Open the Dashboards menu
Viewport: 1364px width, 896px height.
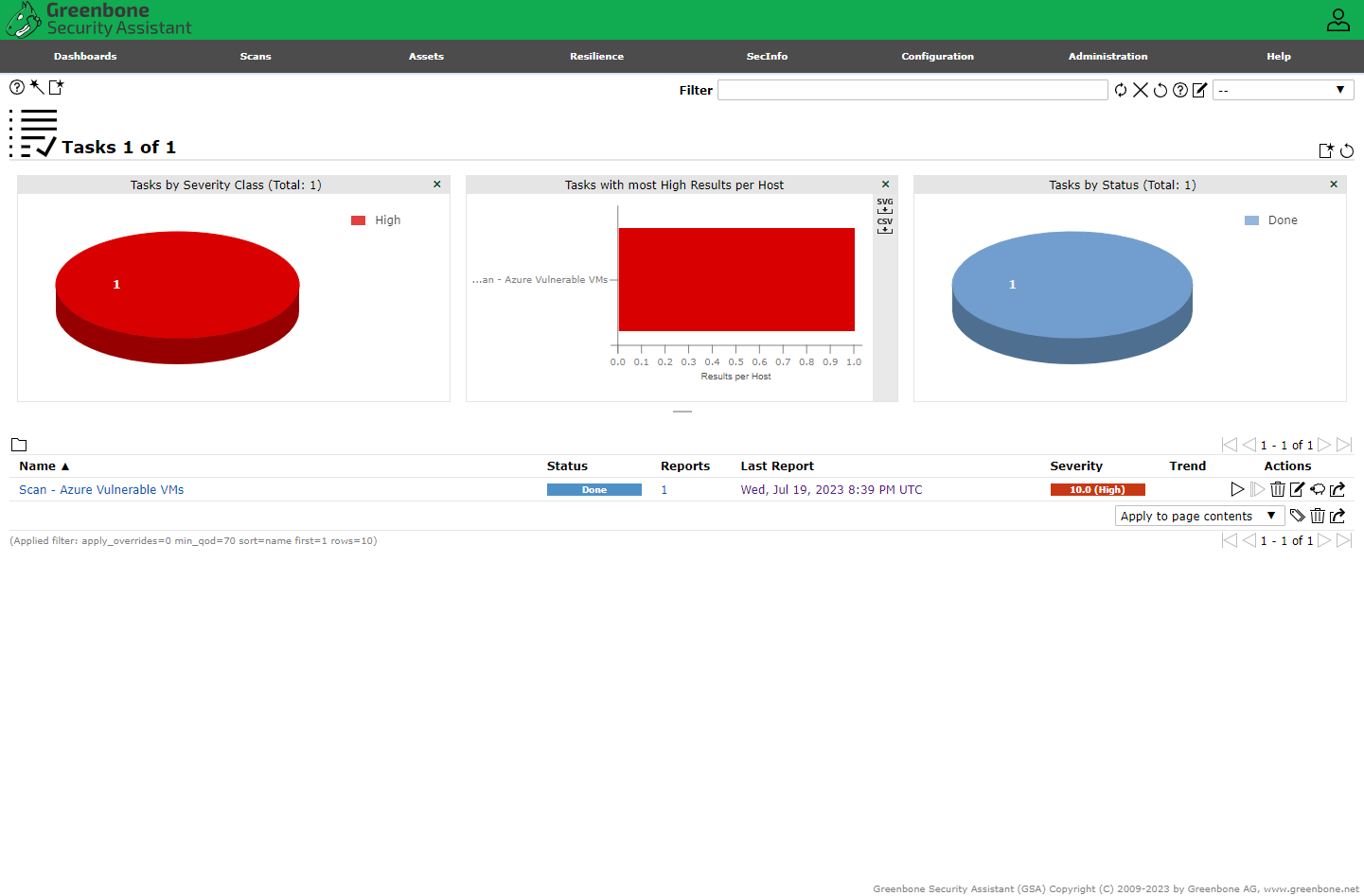point(85,57)
